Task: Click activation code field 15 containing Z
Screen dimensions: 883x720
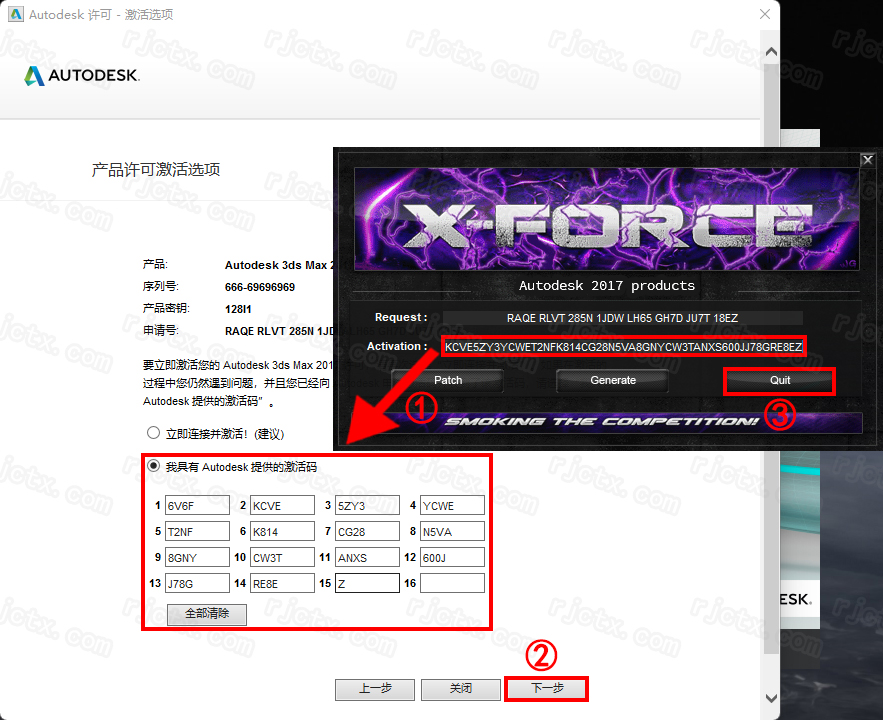Action: 367,583
